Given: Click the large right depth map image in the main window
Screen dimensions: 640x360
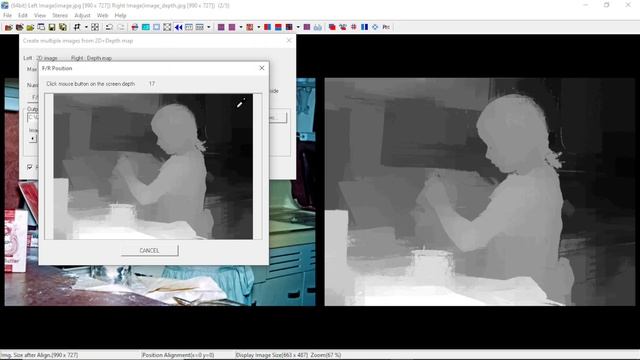Looking at the screenshot, I should [480, 192].
